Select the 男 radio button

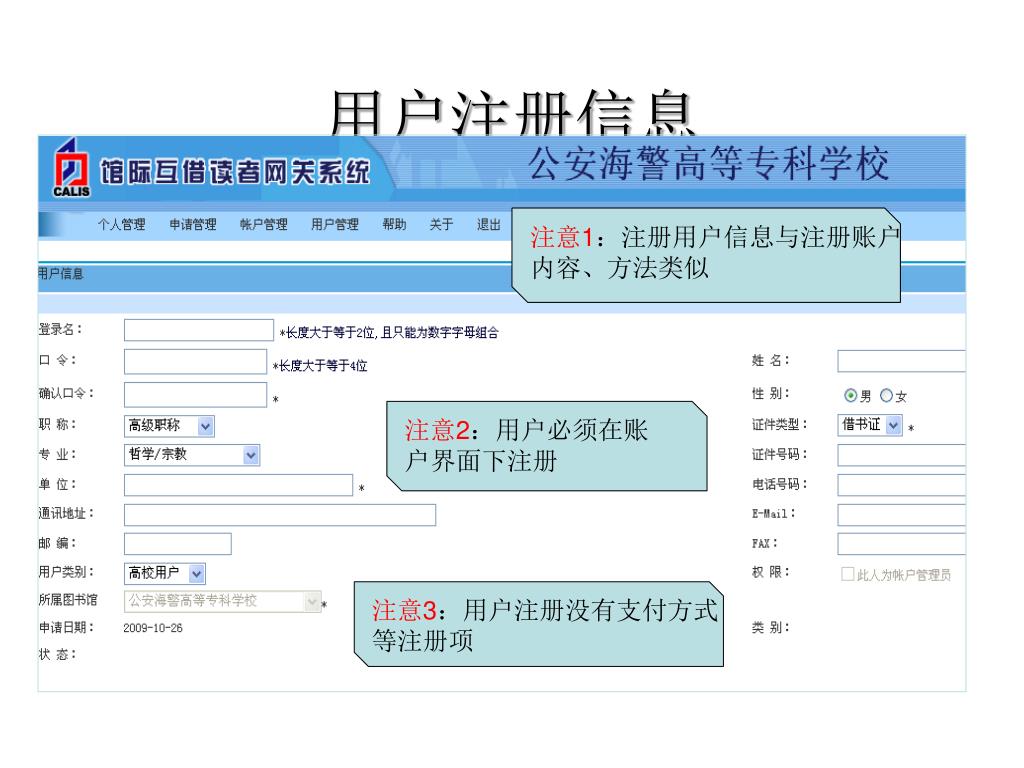tap(850, 395)
